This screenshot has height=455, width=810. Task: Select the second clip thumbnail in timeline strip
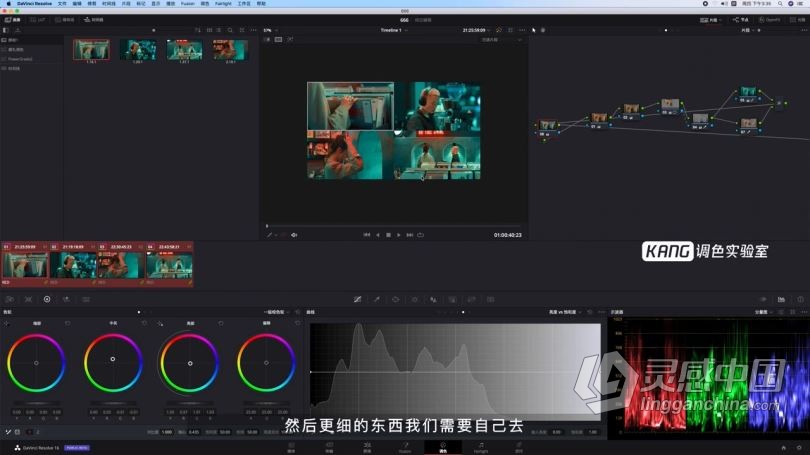click(x=73, y=265)
